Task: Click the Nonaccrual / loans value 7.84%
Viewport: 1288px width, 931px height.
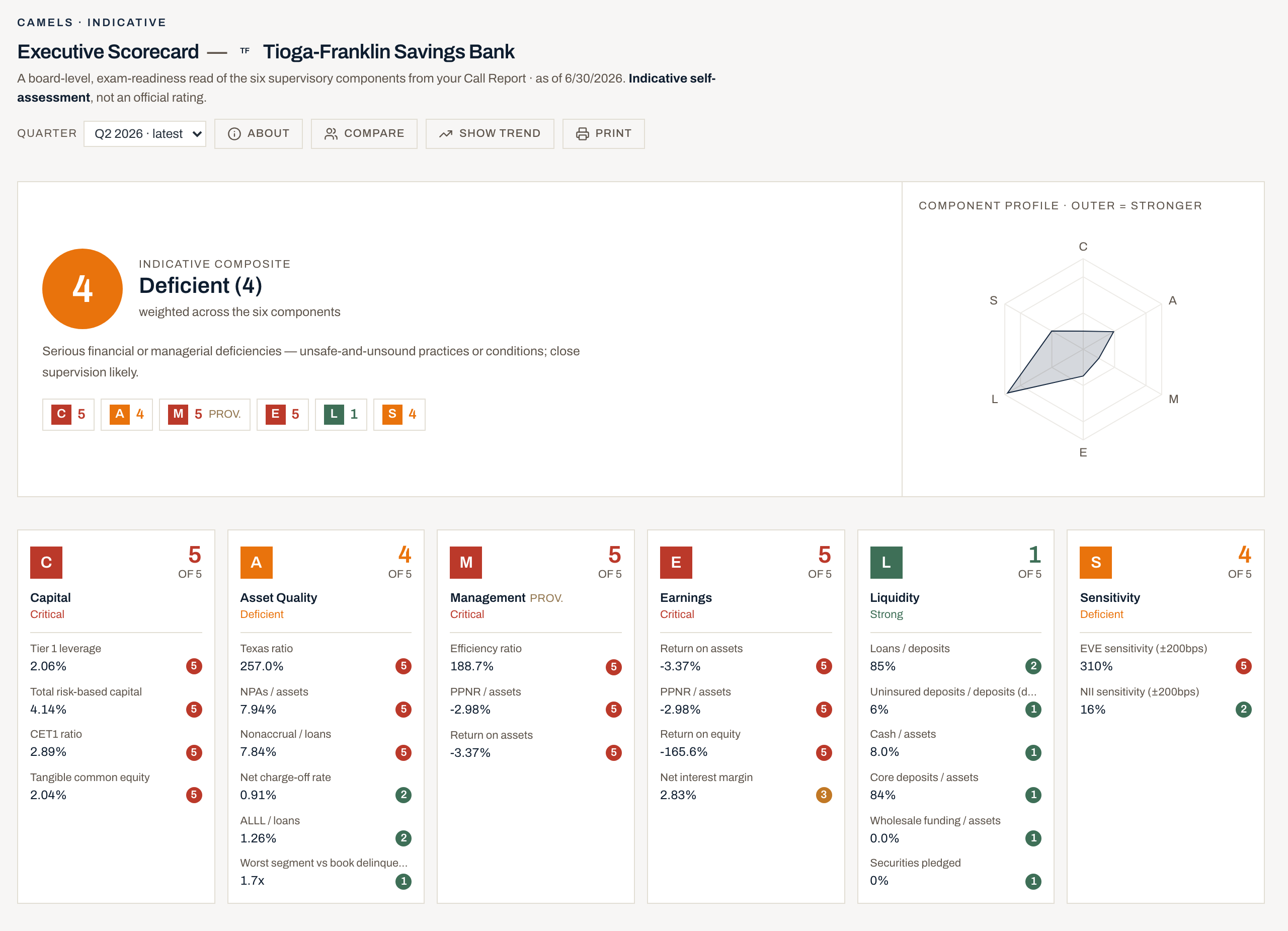Action: [x=258, y=751]
